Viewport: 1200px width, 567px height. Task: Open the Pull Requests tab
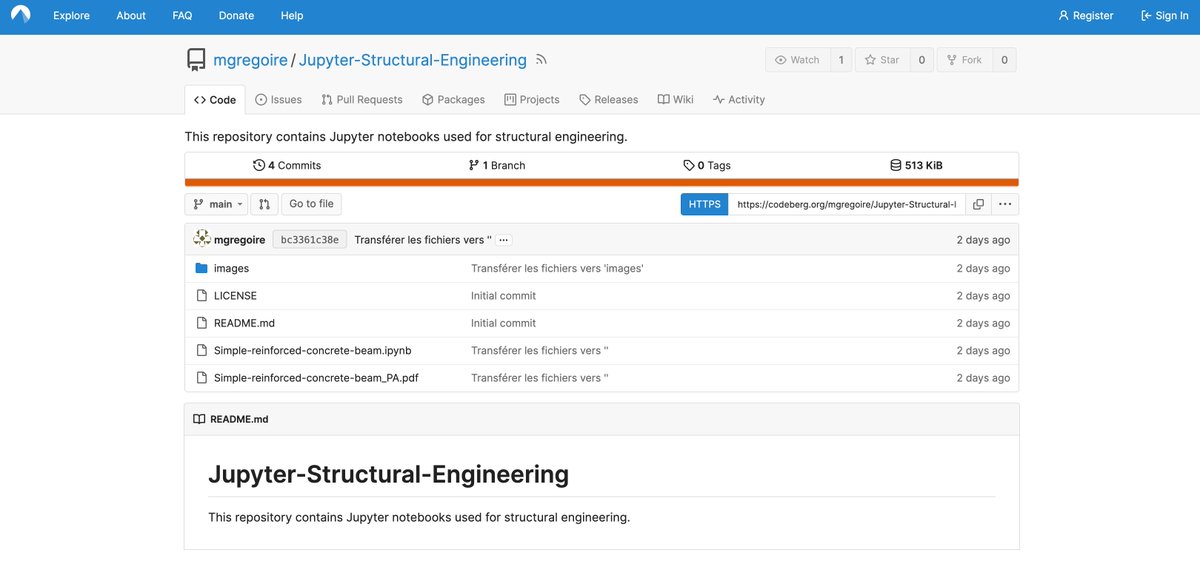[x=362, y=100]
